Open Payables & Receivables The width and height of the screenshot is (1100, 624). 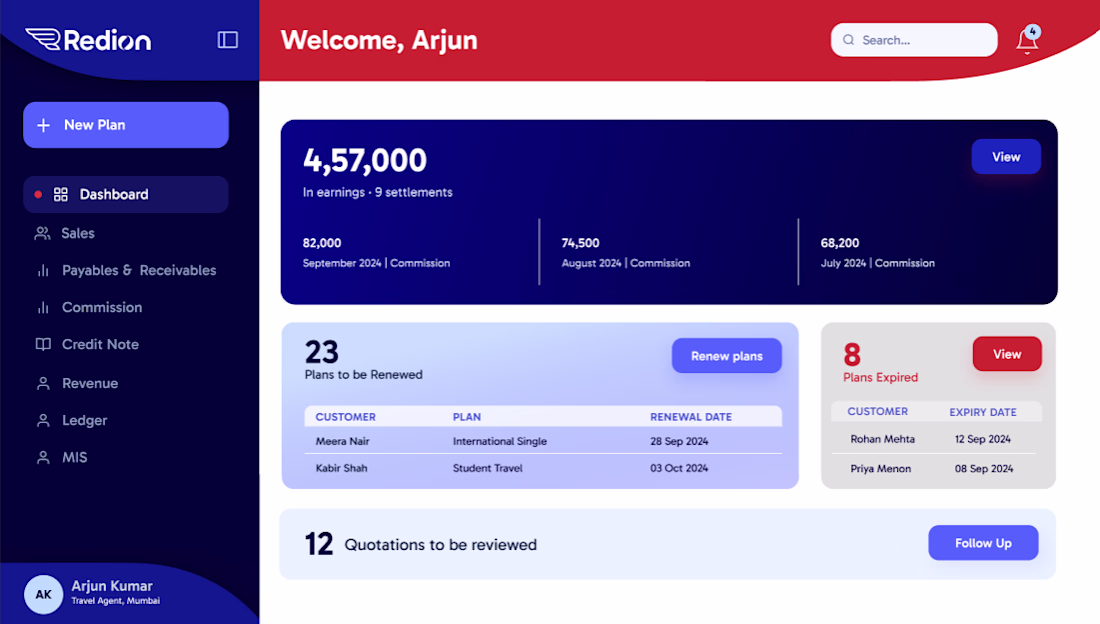(x=139, y=270)
